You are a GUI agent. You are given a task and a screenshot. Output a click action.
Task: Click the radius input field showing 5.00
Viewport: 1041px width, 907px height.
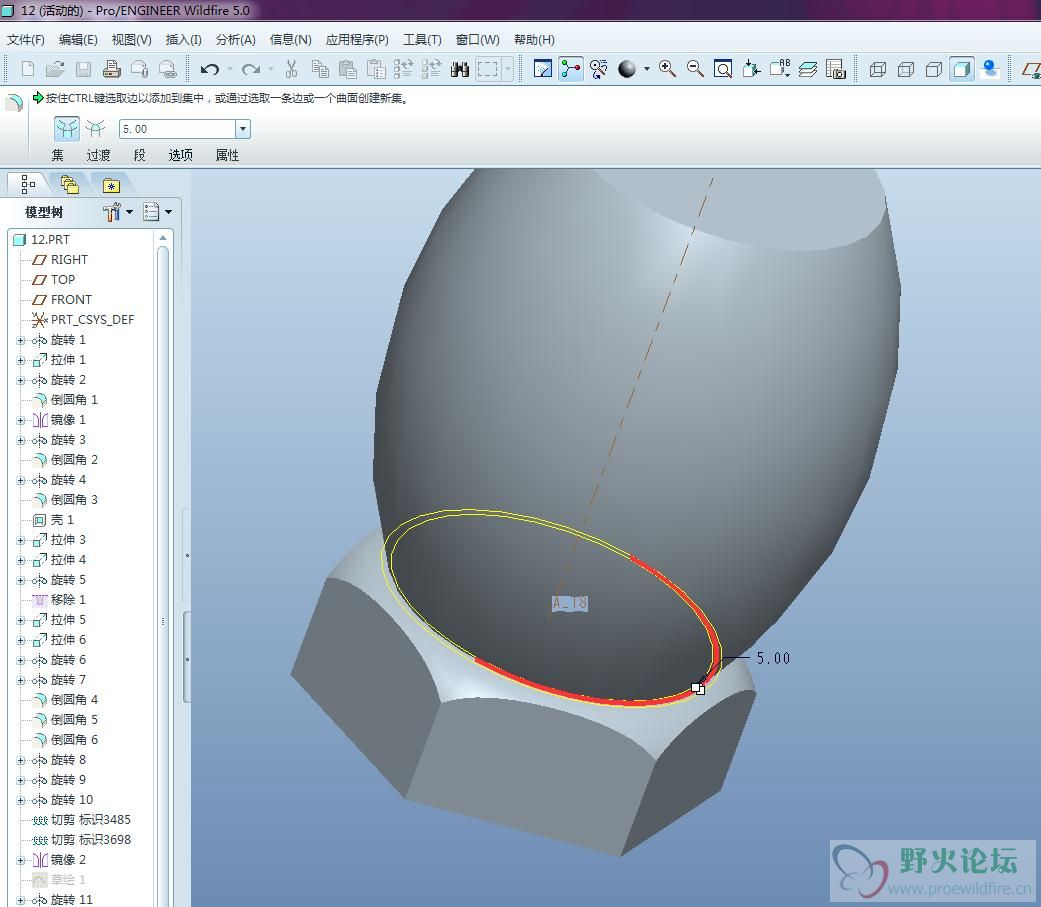click(x=177, y=129)
